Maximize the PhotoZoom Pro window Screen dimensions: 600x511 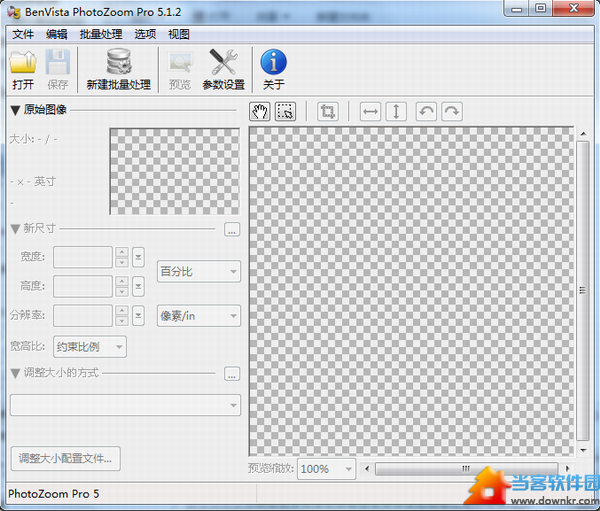(541, 8)
